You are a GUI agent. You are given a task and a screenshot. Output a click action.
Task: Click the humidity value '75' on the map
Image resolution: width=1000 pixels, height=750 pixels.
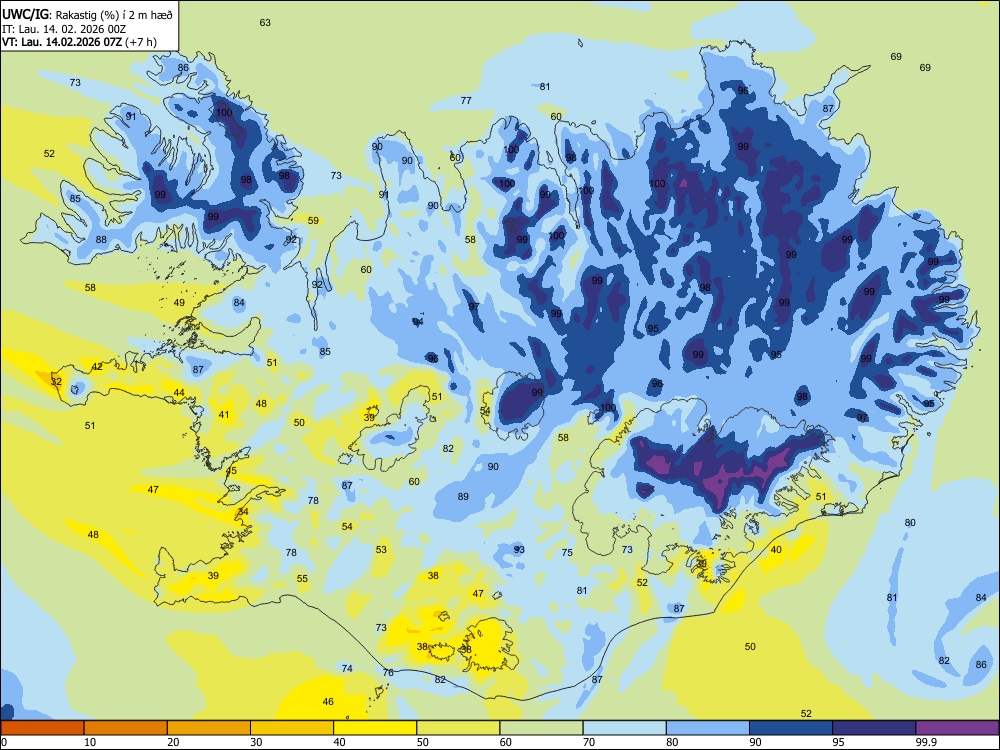click(567, 552)
